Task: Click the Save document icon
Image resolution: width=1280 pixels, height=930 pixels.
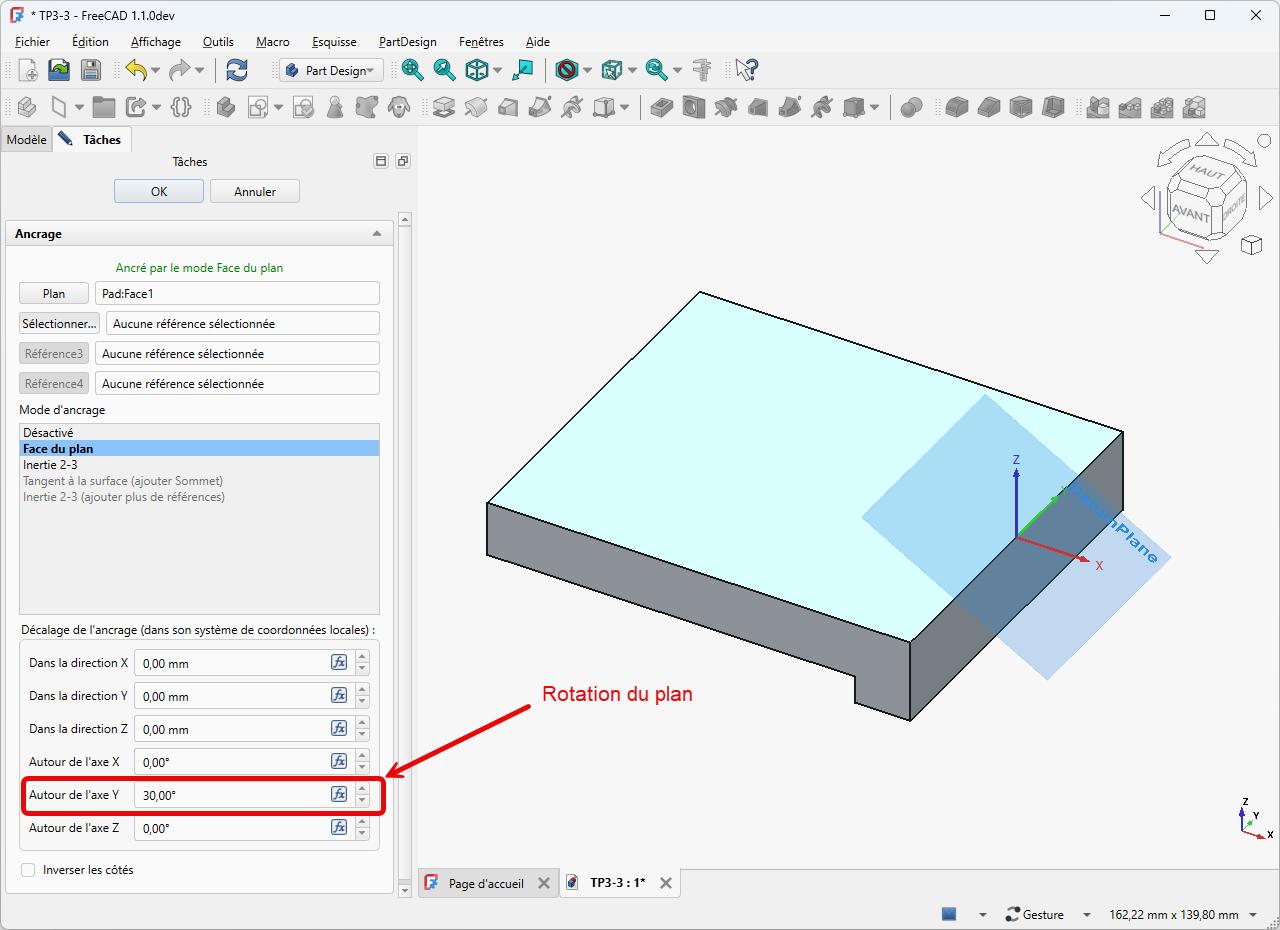Action: tap(91, 70)
